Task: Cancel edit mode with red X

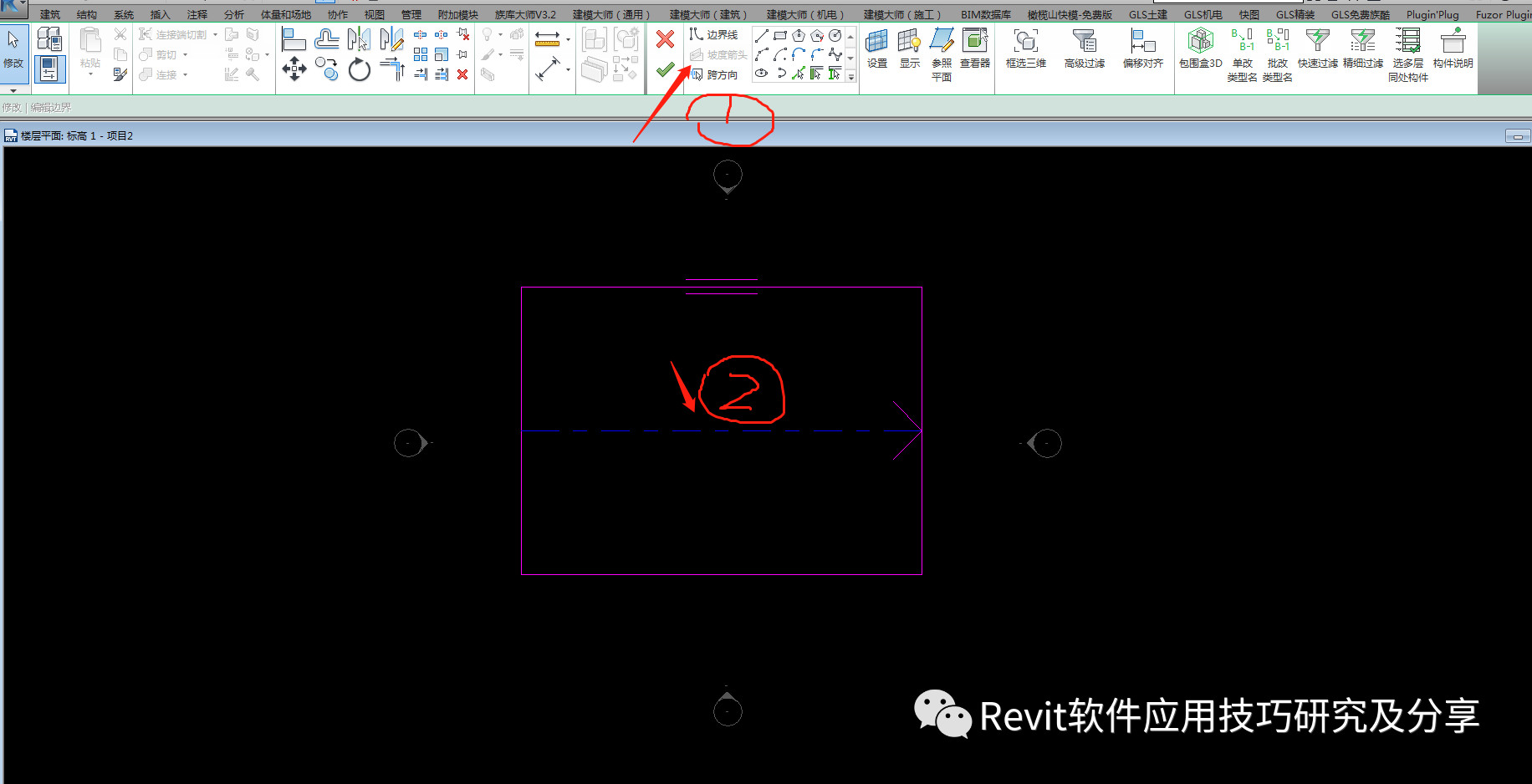Action: [x=665, y=39]
